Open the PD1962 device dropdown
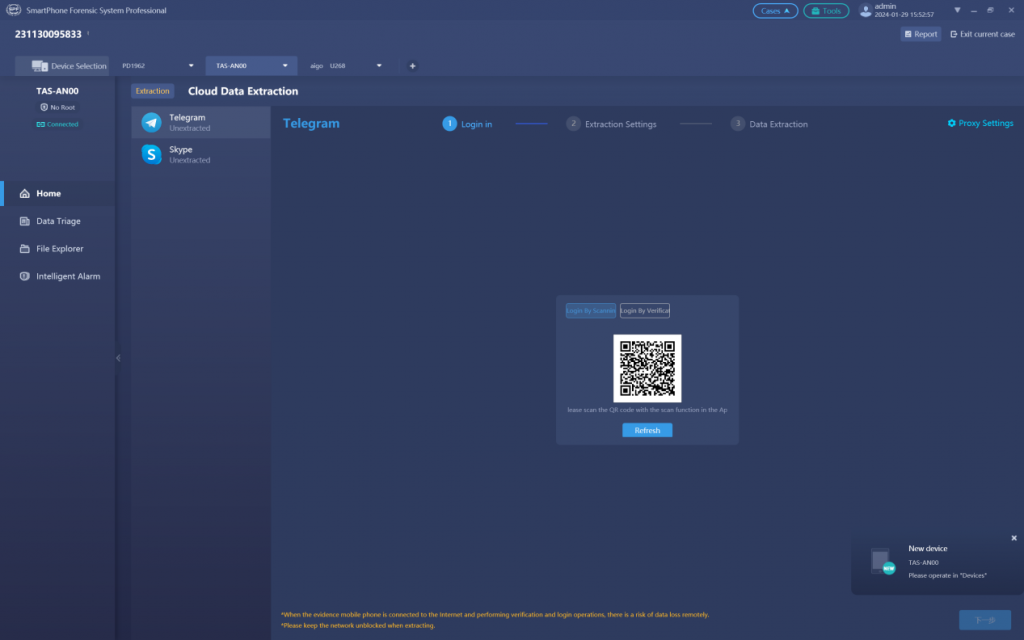 pyautogui.click(x=155, y=65)
